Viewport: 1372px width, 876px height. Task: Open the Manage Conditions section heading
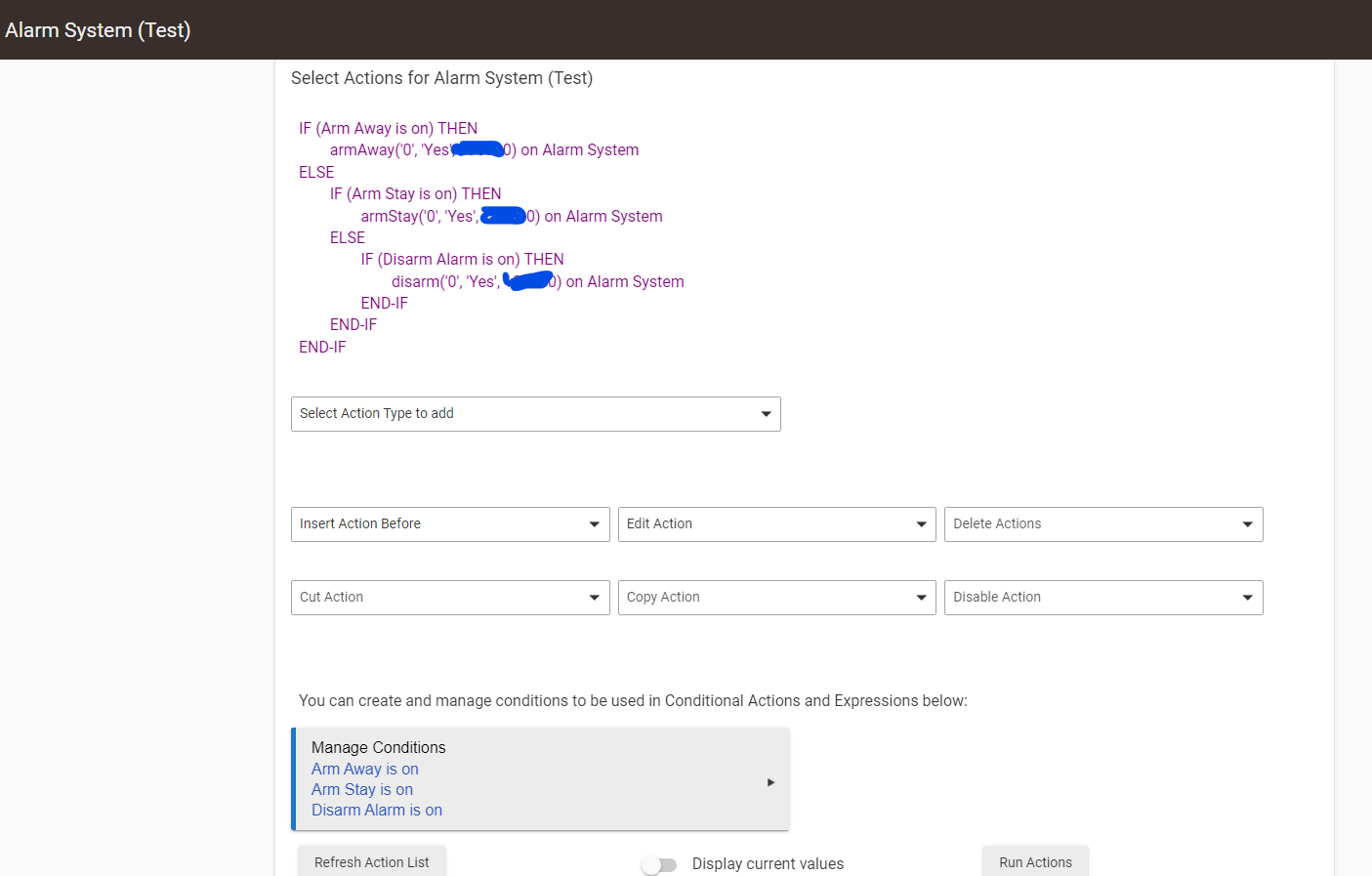pos(379,747)
